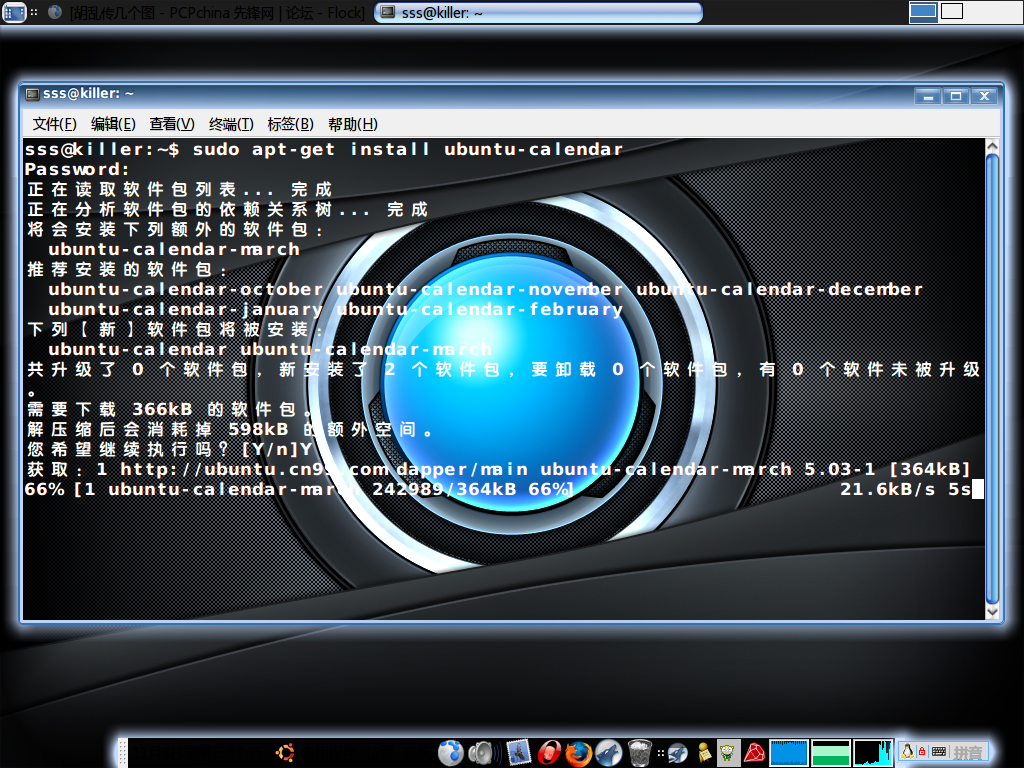
Task: Launch Opera from the dock
Action: click(549, 753)
